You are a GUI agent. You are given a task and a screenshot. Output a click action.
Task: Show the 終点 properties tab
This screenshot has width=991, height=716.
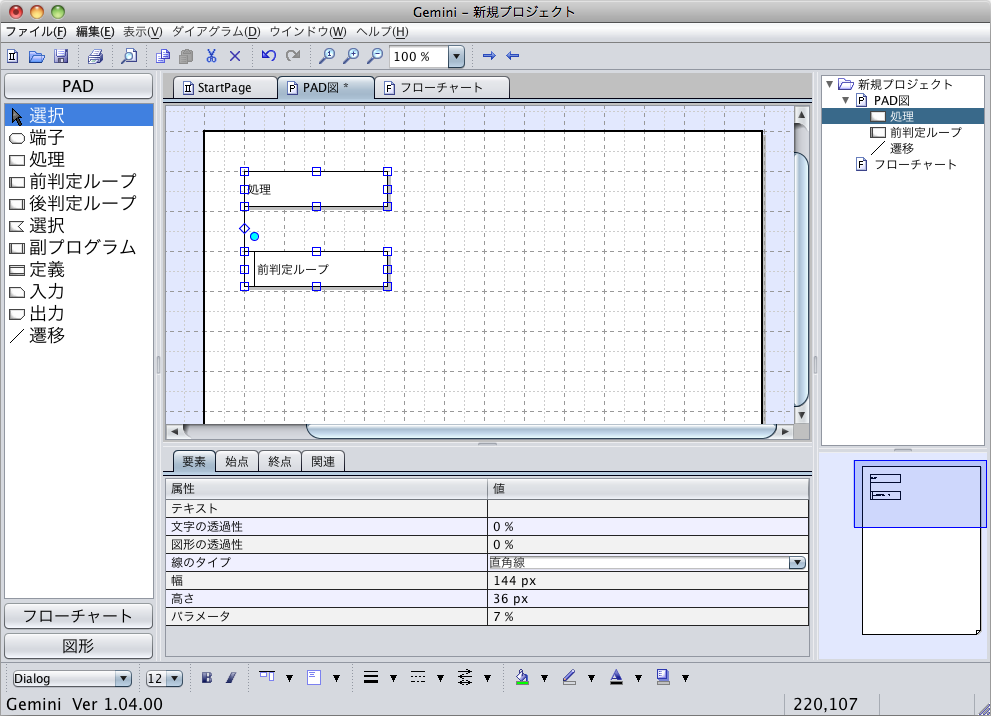(280, 462)
